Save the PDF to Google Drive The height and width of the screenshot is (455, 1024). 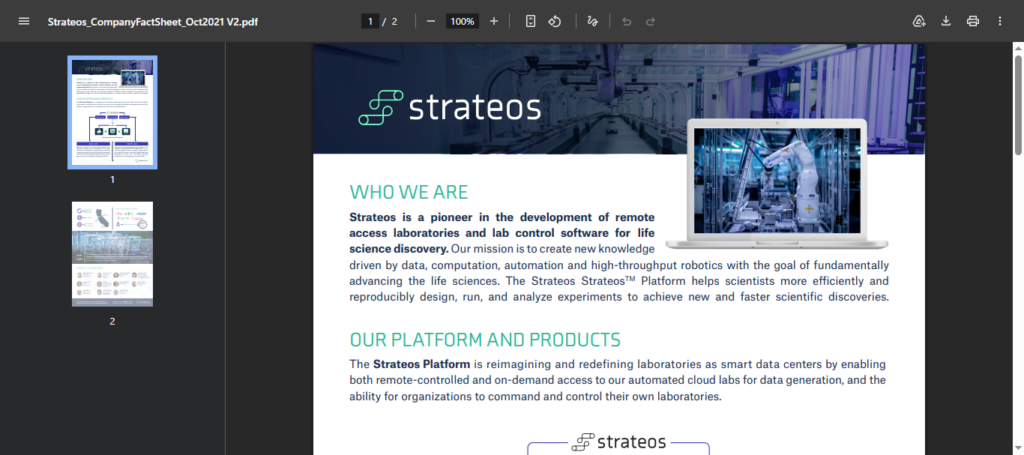tap(919, 21)
